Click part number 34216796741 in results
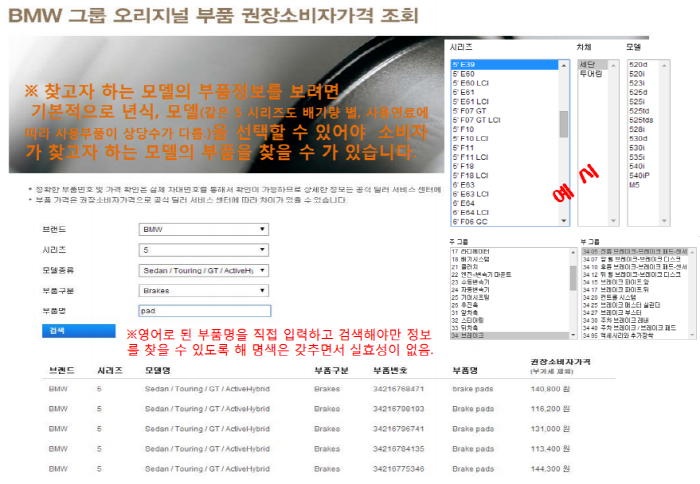The width and height of the screenshot is (700, 484). (398, 429)
